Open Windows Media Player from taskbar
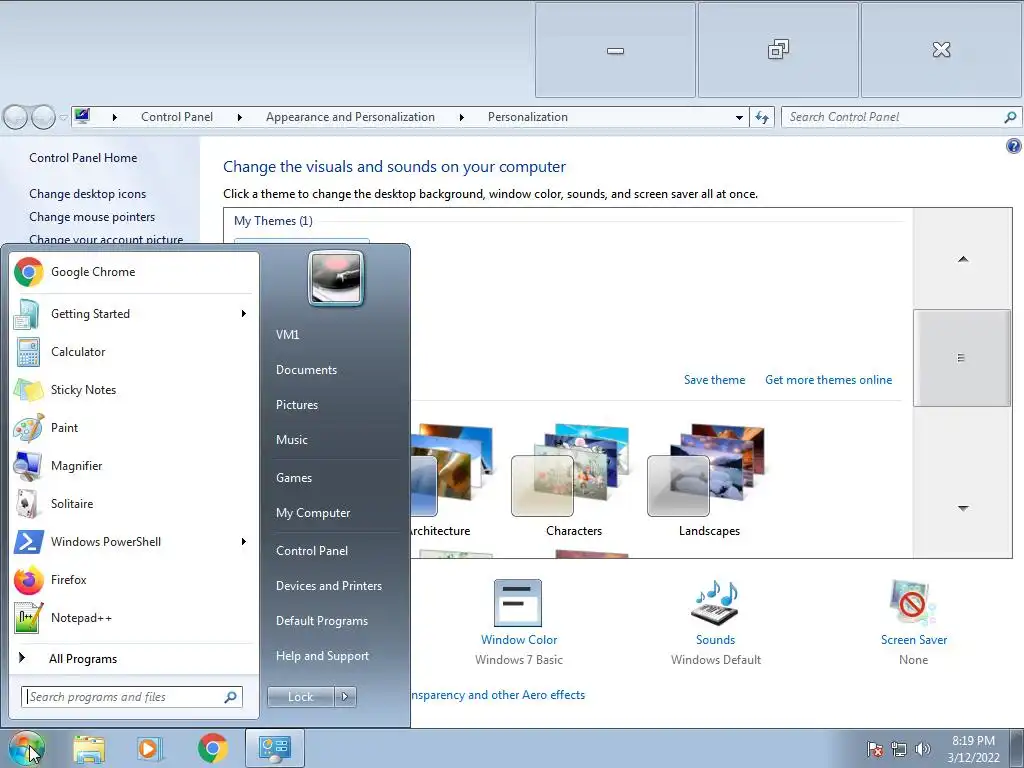Image resolution: width=1024 pixels, height=768 pixels. point(150,749)
